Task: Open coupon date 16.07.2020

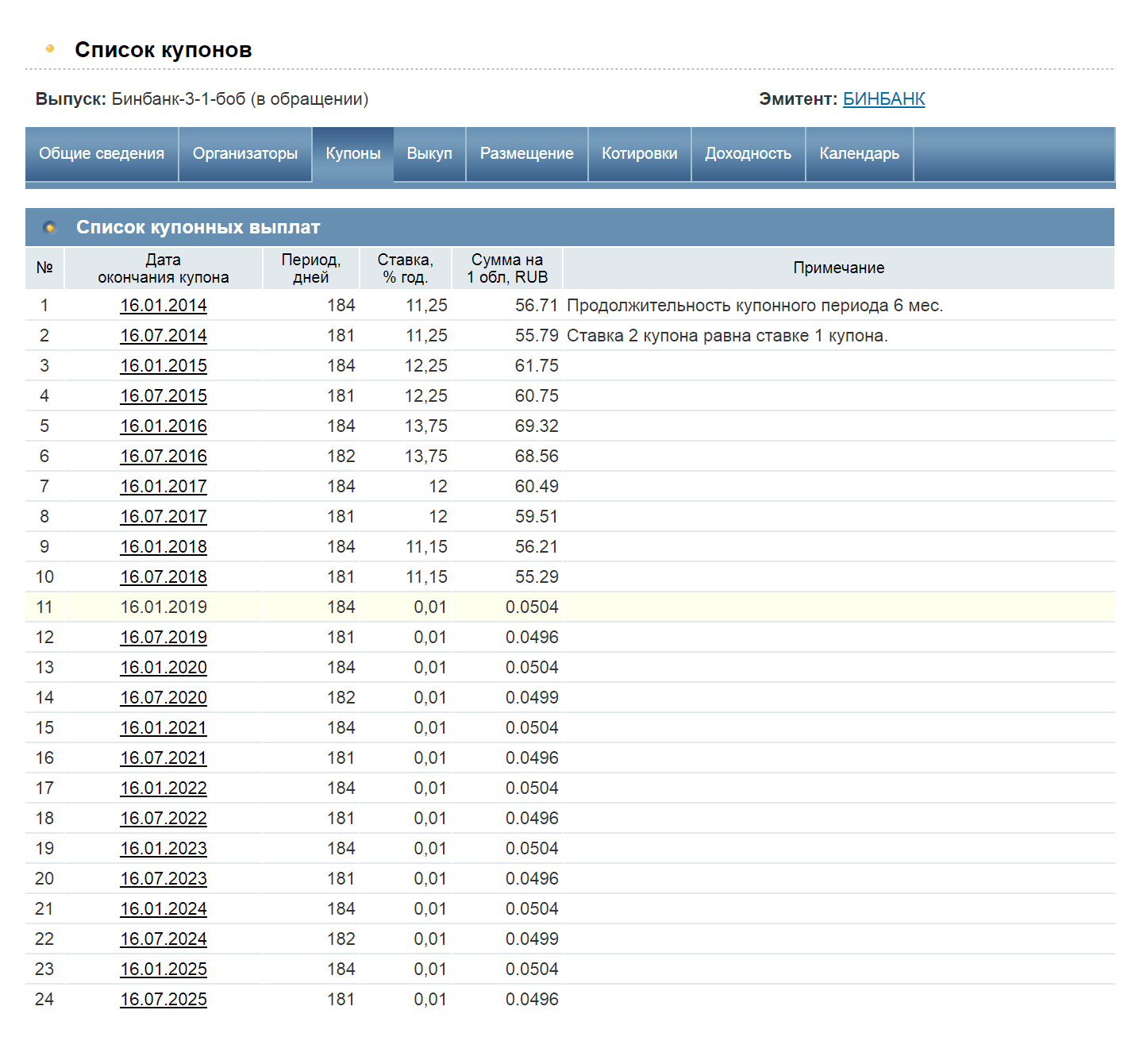Action: 164,698
